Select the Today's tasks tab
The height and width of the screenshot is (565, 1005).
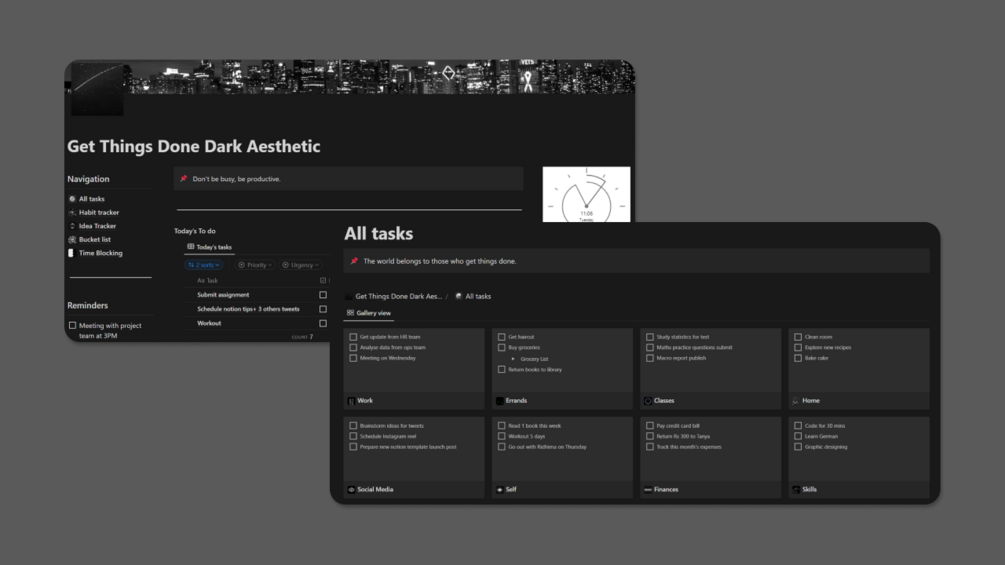point(210,247)
